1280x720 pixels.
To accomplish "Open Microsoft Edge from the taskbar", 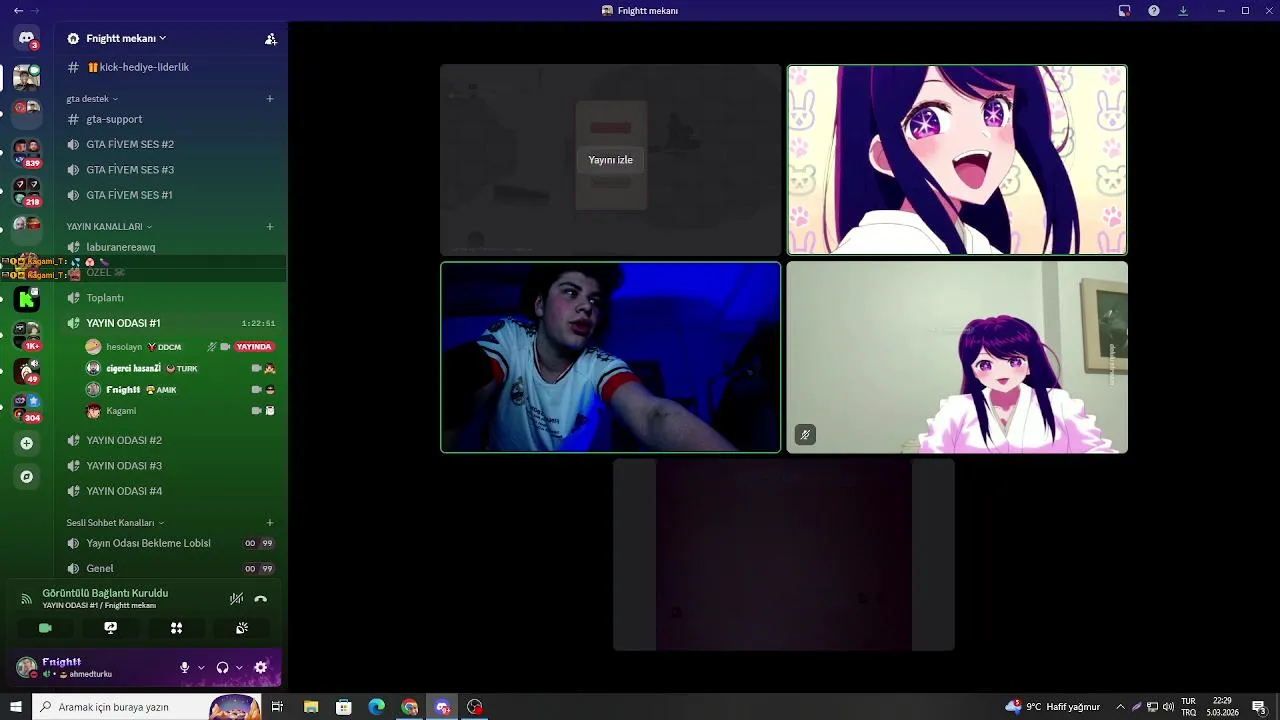I will point(377,707).
